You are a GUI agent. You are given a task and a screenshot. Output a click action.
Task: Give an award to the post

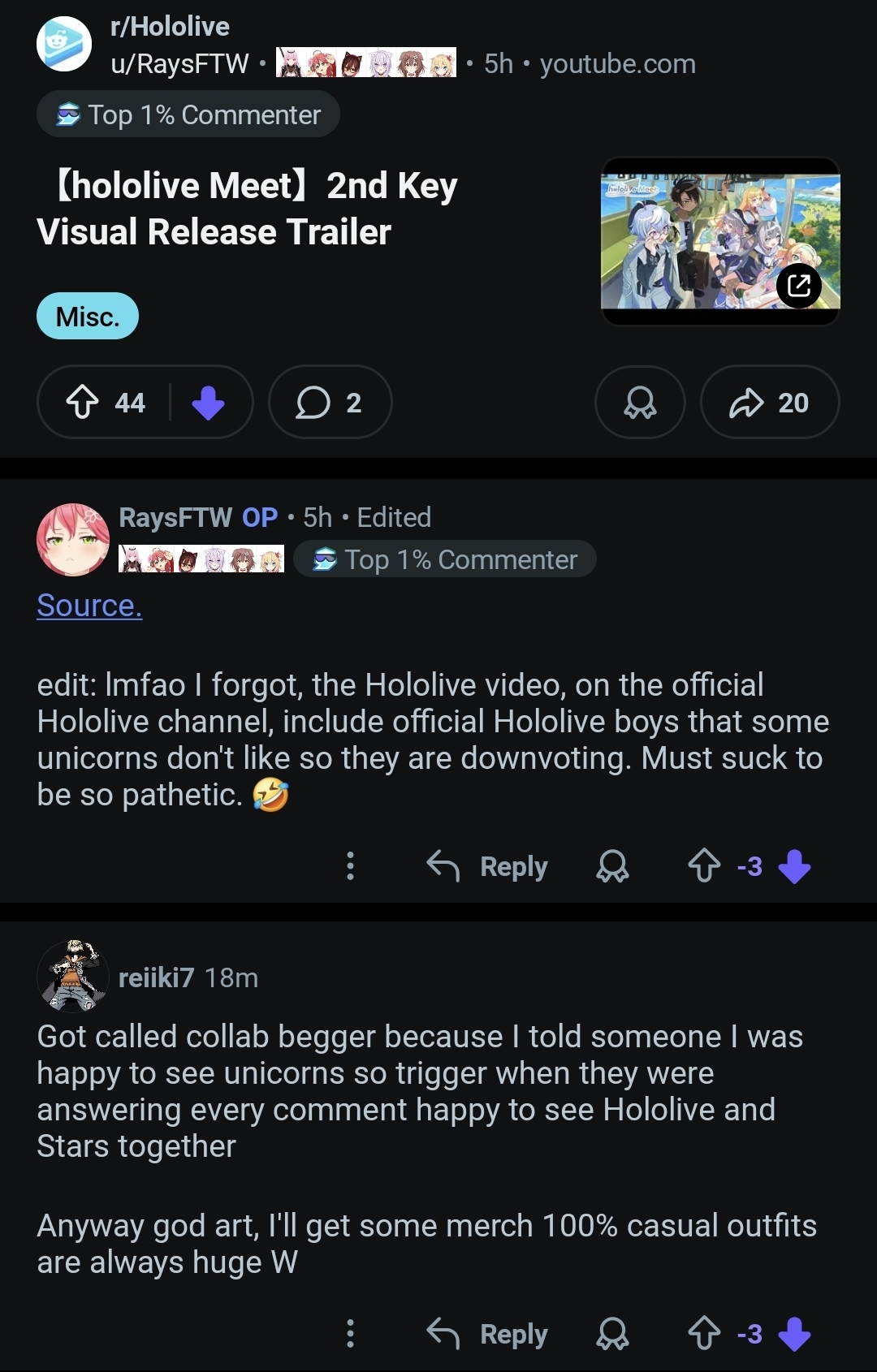click(640, 402)
